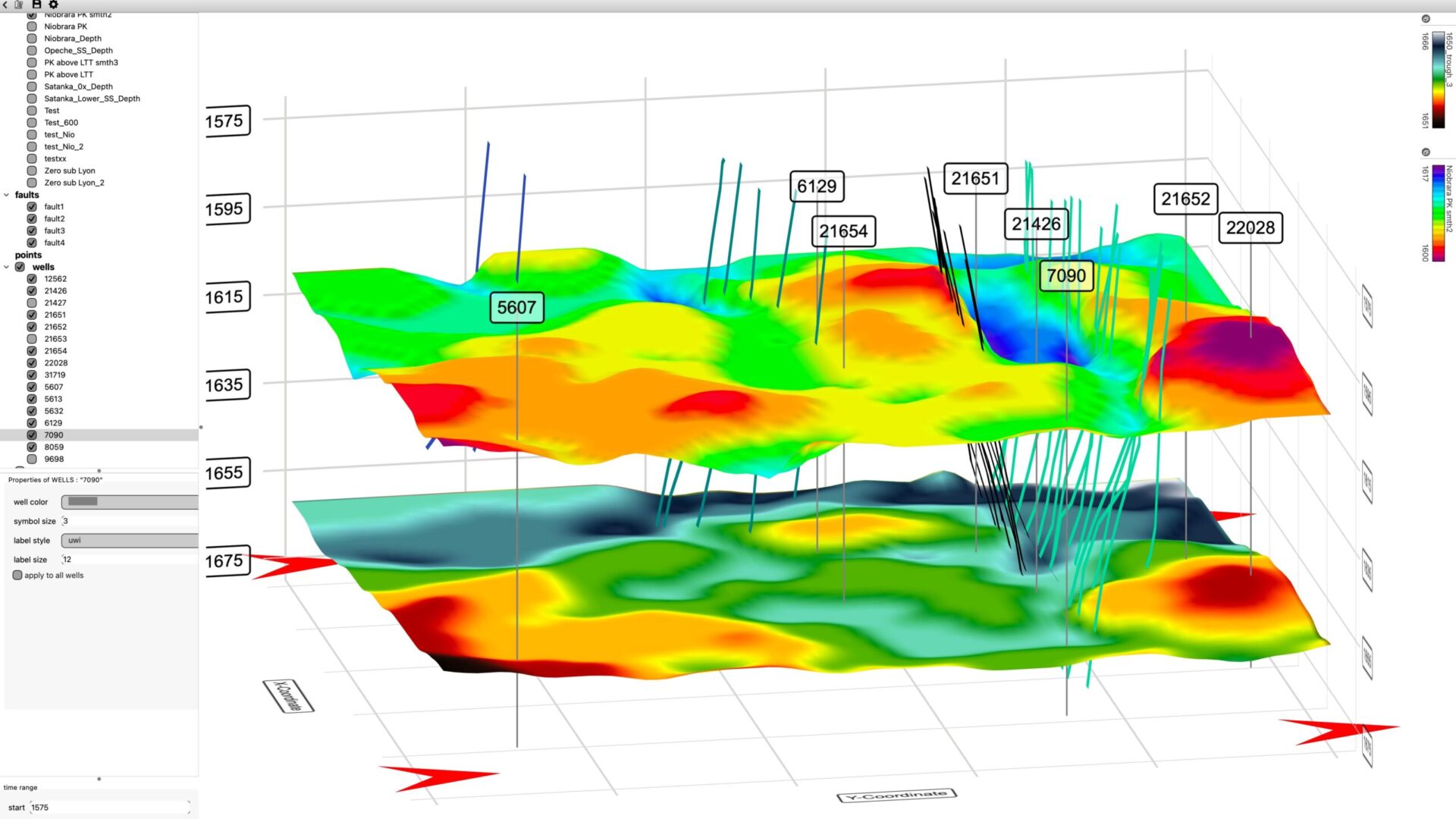
Task: Click the 7090 well label in the 3D view
Action: pos(1066,276)
